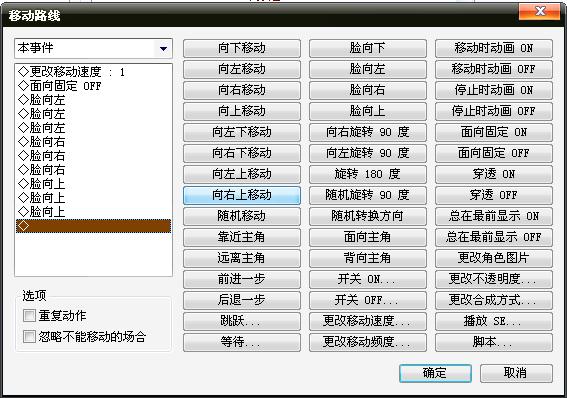The image size is (567, 398).
Task: Open 更改移动频度... dialog
Action: pos(368,342)
